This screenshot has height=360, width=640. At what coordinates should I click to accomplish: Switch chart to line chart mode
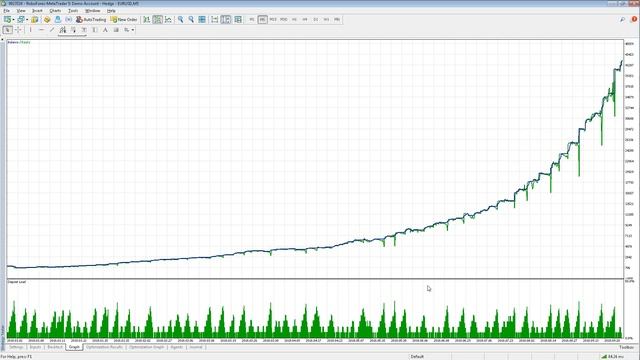(168, 19)
